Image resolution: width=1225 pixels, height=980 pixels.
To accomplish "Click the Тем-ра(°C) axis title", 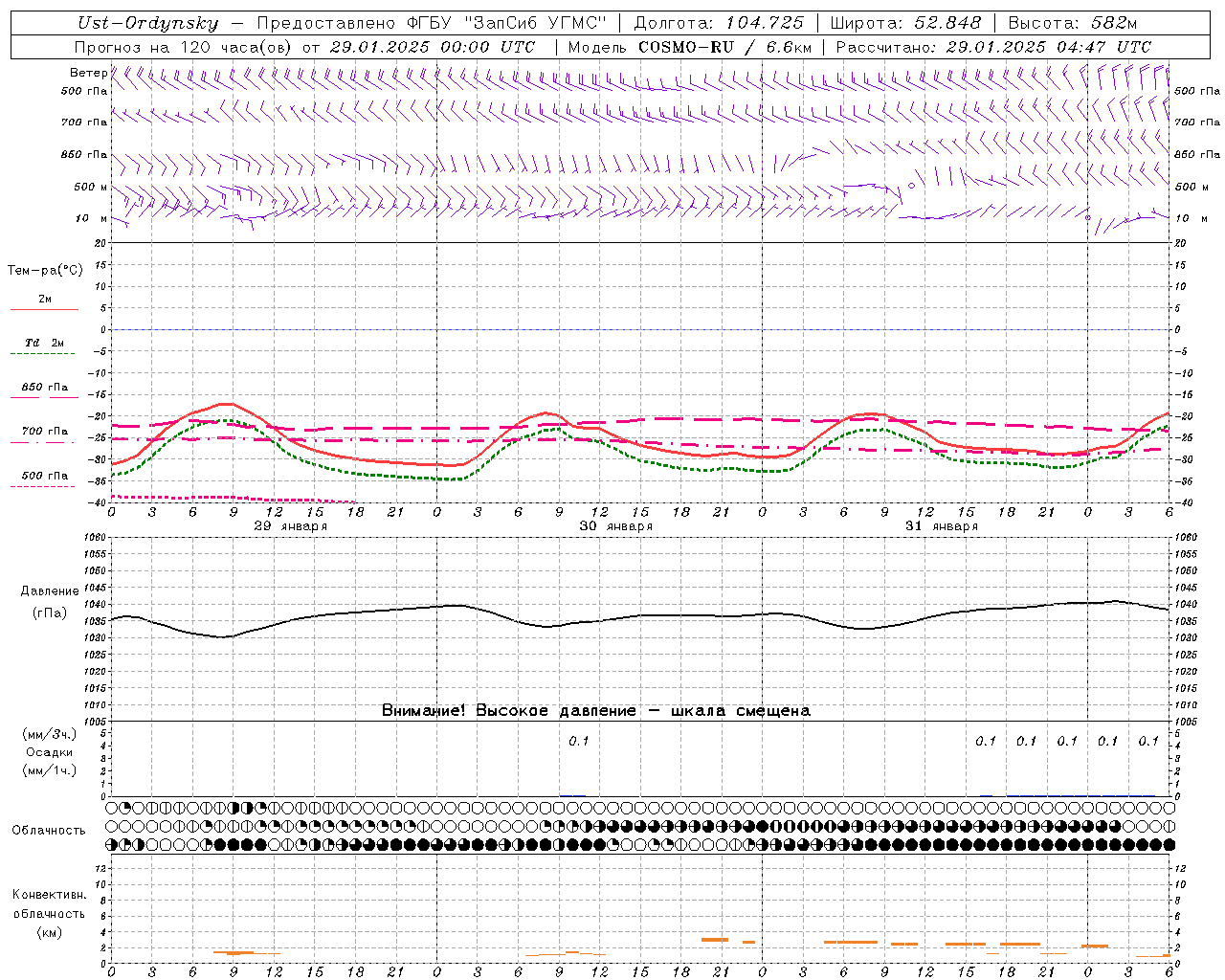I will [x=45, y=271].
